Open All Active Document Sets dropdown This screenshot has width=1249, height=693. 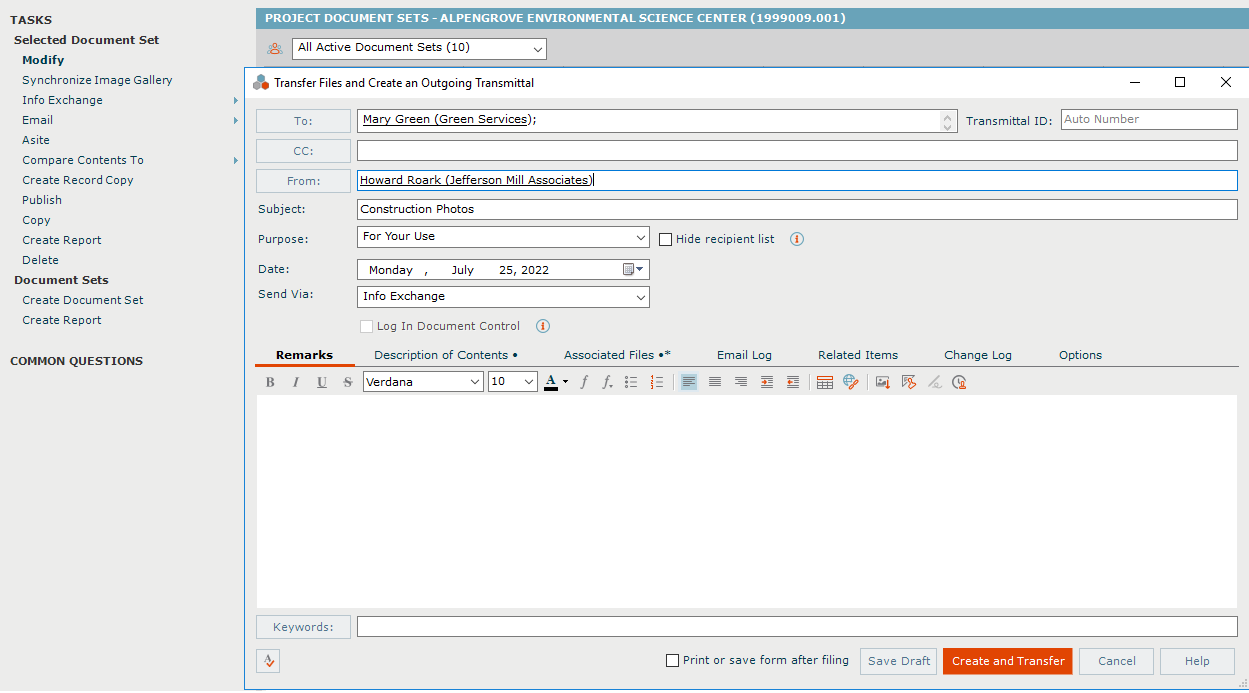[419, 48]
